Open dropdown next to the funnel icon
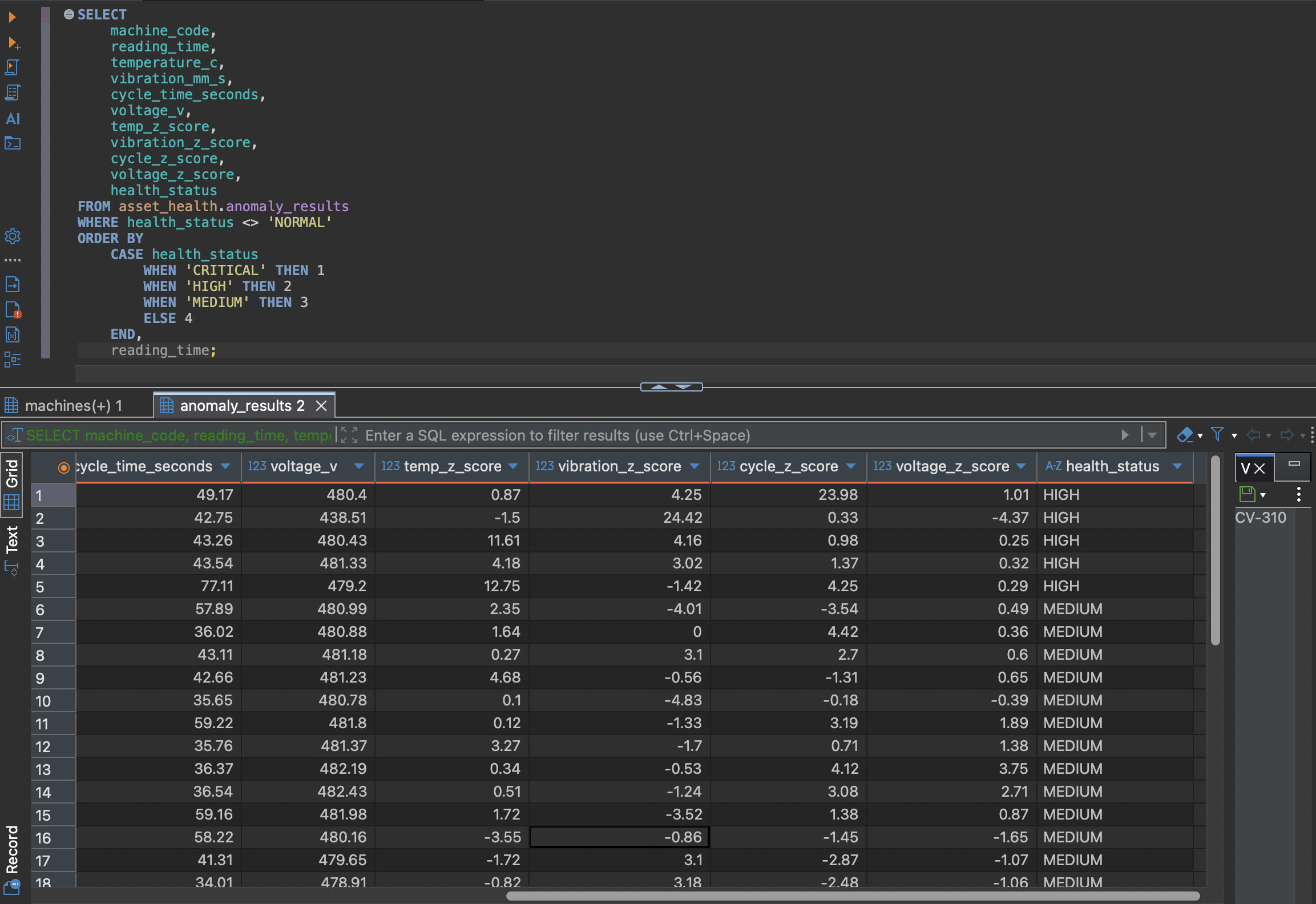Viewport: 1316px width, 904px height. click(1234, 436)
